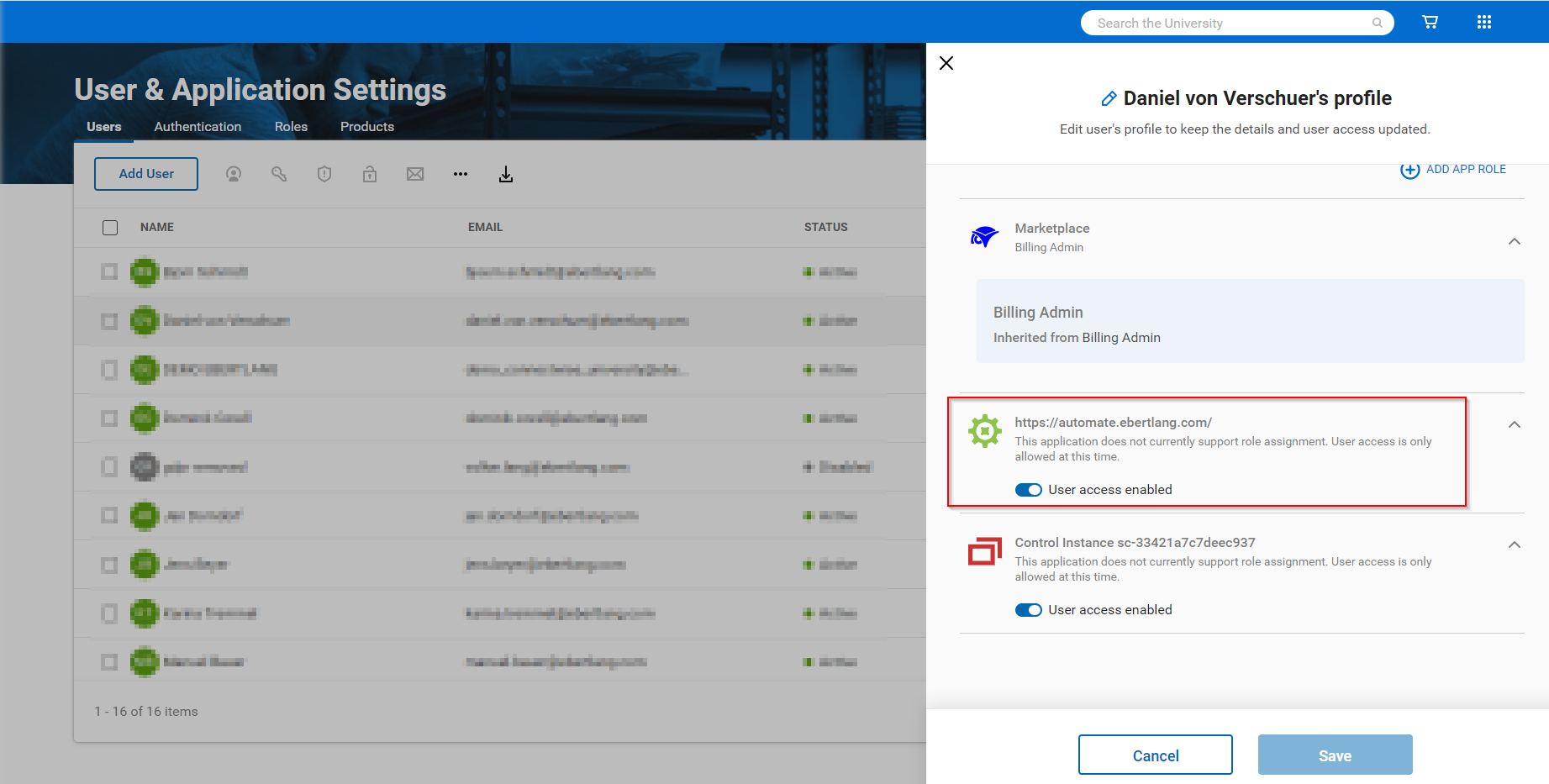Viewport: 1549px width, 784px height.
Task: Disable user access for Control Instance
Action: point(1028,610)
